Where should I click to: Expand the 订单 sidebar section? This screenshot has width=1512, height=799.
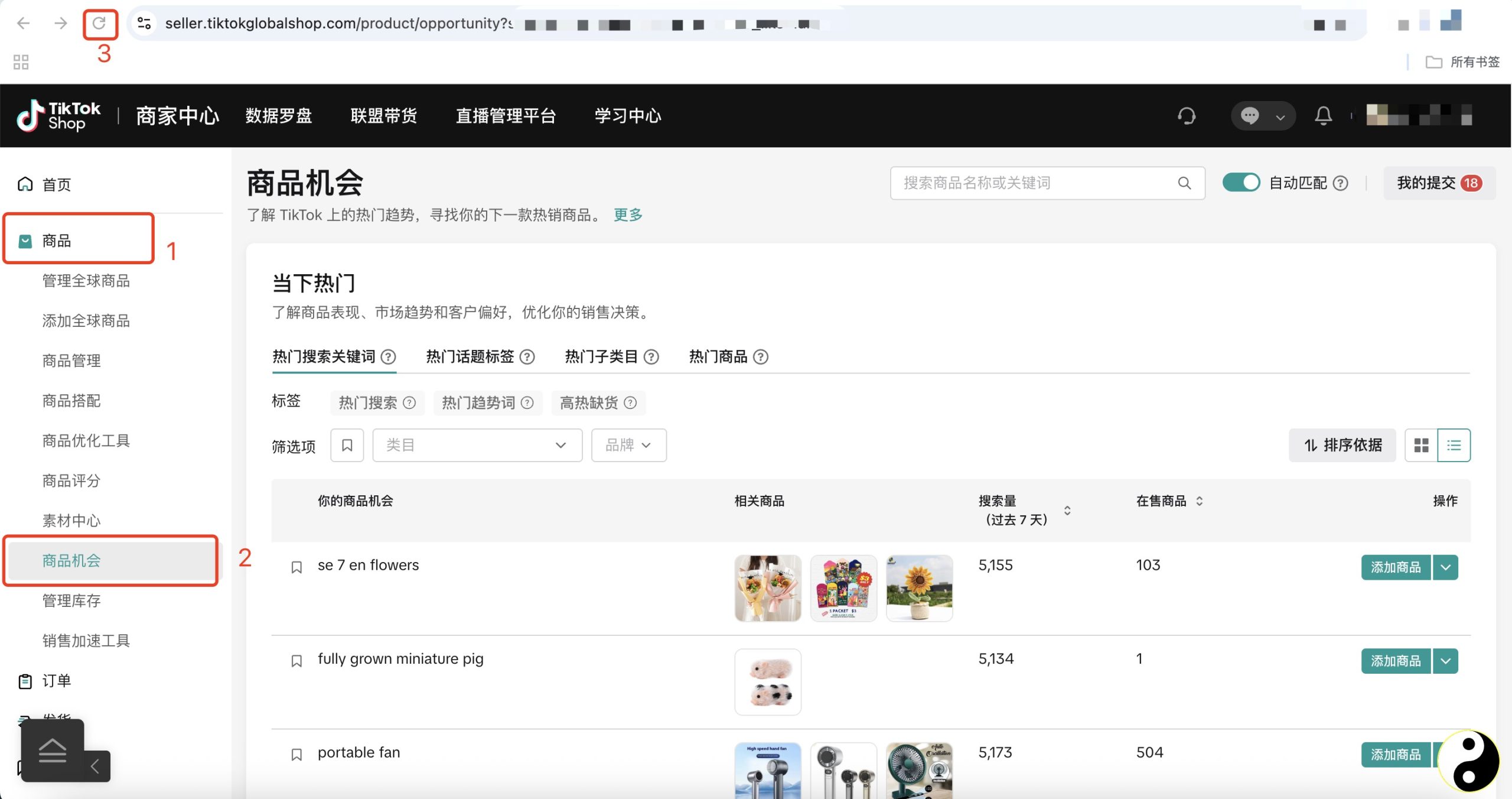[56, 681]
